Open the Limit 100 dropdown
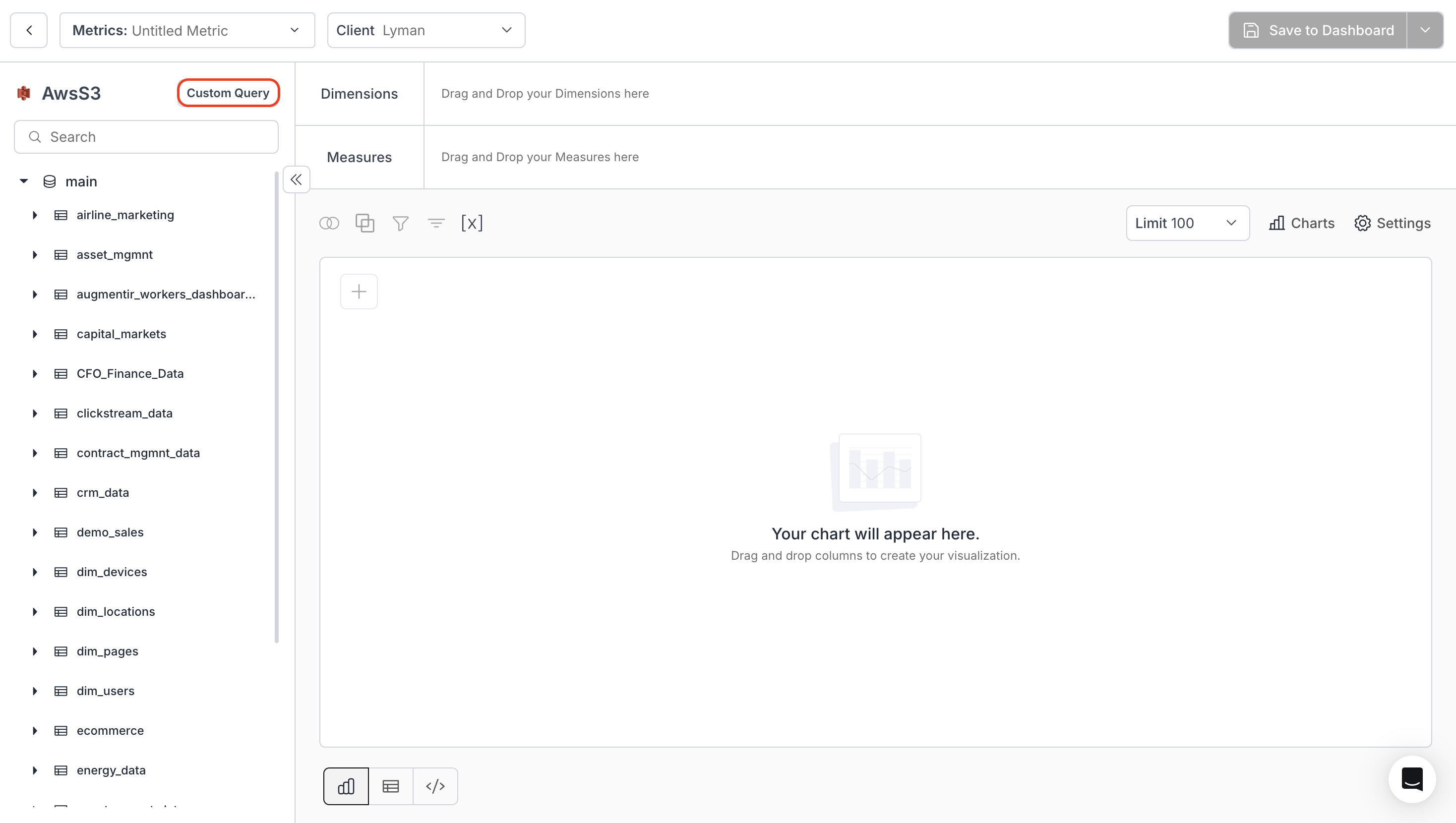The image size is (1456, 823). pos(1187,223)
